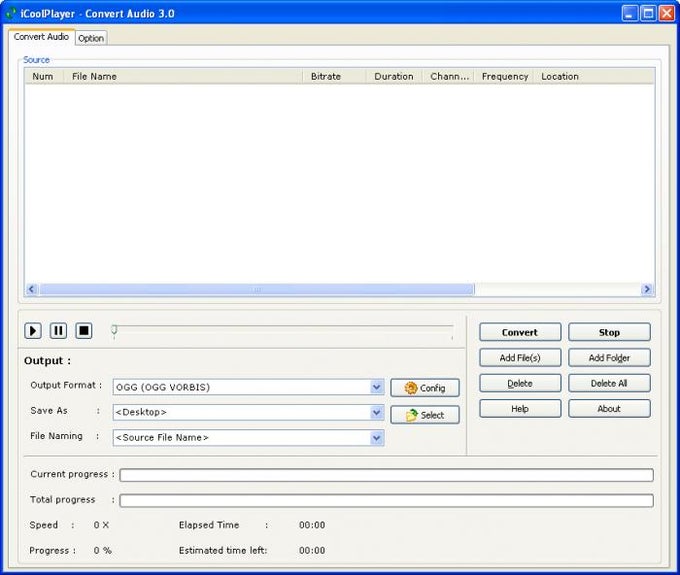Click the horizontal scrollbar left arrow

(32, 289)
